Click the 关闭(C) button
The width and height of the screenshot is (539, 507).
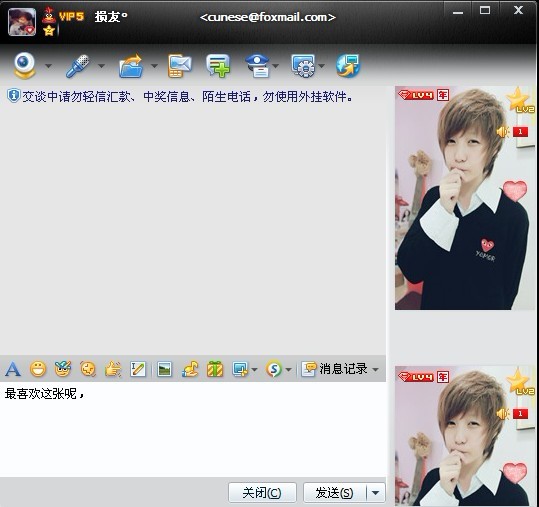[262, 493]
